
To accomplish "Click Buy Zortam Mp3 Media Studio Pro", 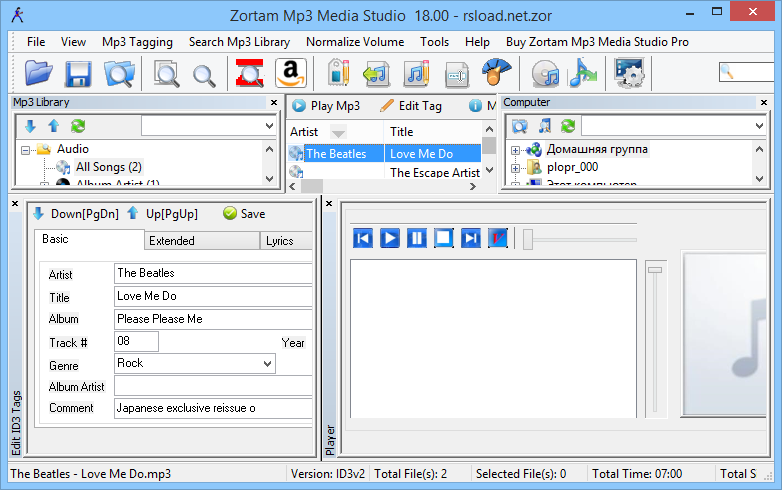I will (x=597, y=42).
